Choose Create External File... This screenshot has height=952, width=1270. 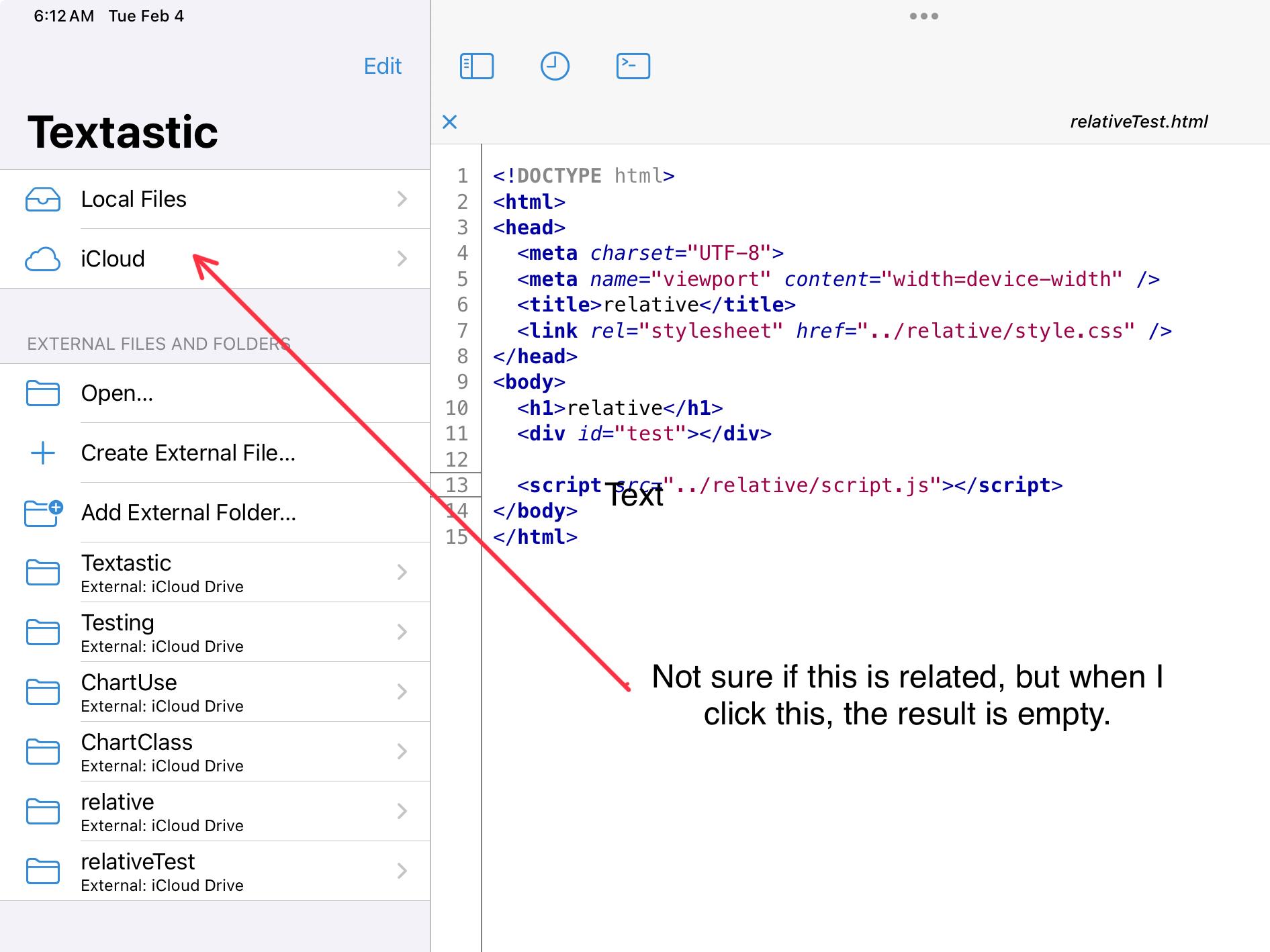(x=215, y=453)
